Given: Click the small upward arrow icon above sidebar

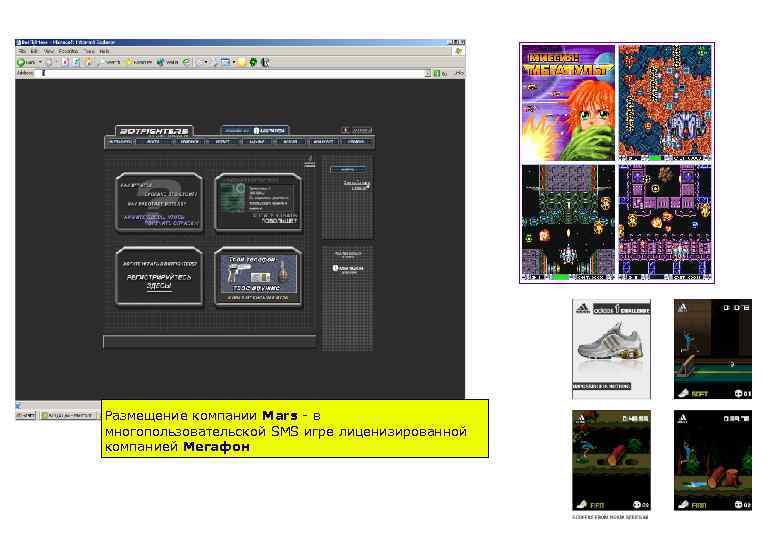Looking at the screenshot, I should coord(310,161).
